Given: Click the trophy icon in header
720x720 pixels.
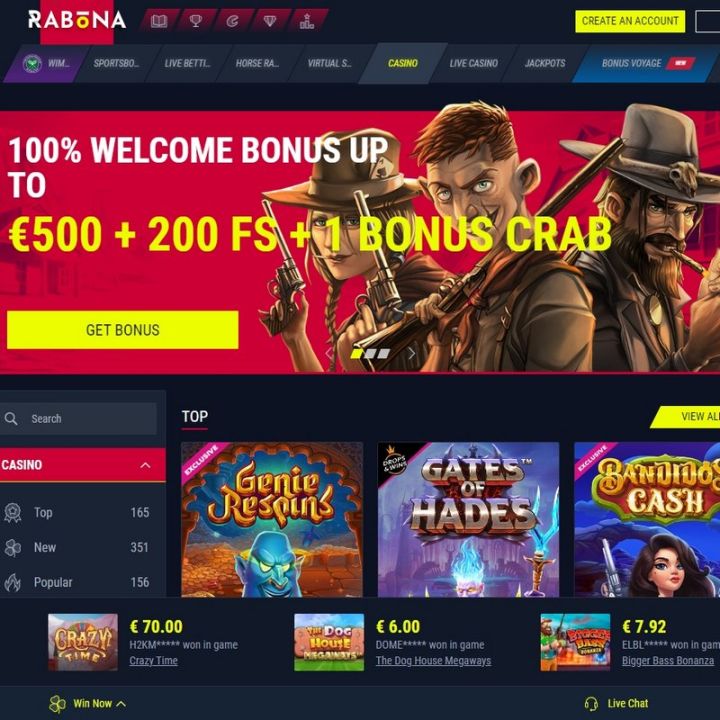Looking at the screenshot, I should point(196,21).
